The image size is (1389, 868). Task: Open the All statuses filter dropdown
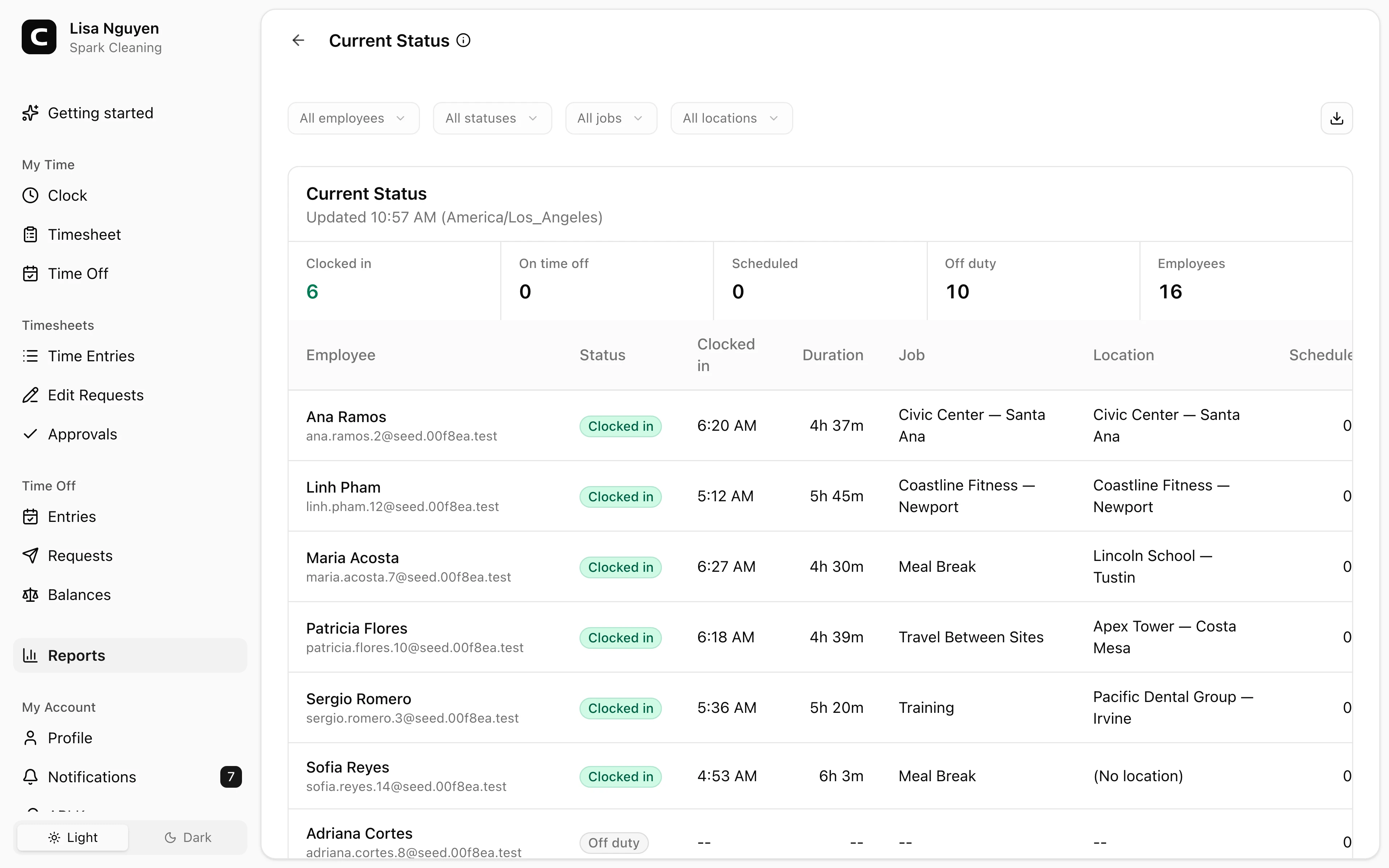pyautogui.click(x=492, y=118)
